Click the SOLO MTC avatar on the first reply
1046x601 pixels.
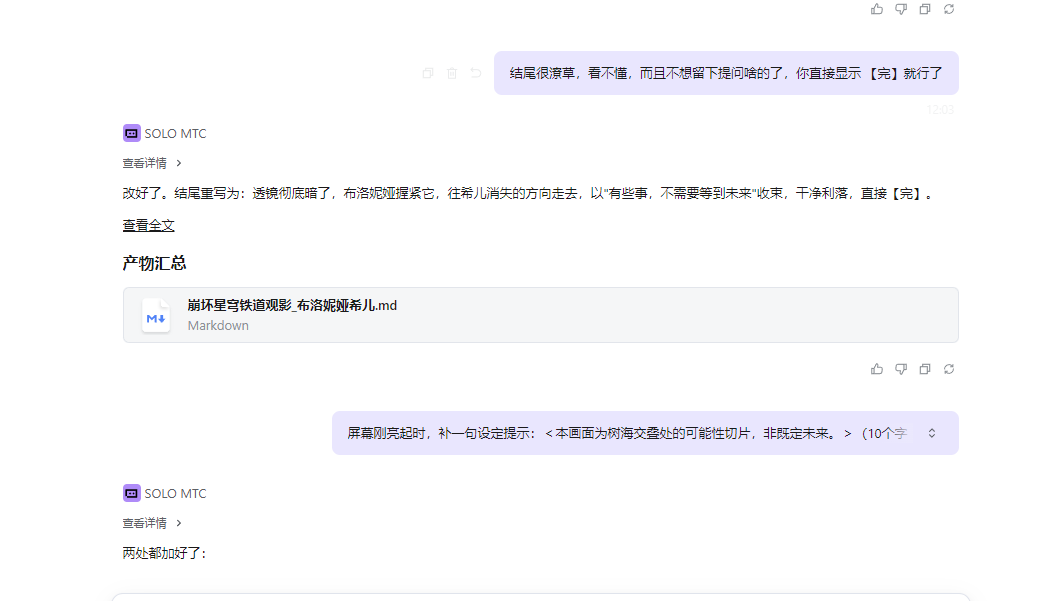point(131,133)
